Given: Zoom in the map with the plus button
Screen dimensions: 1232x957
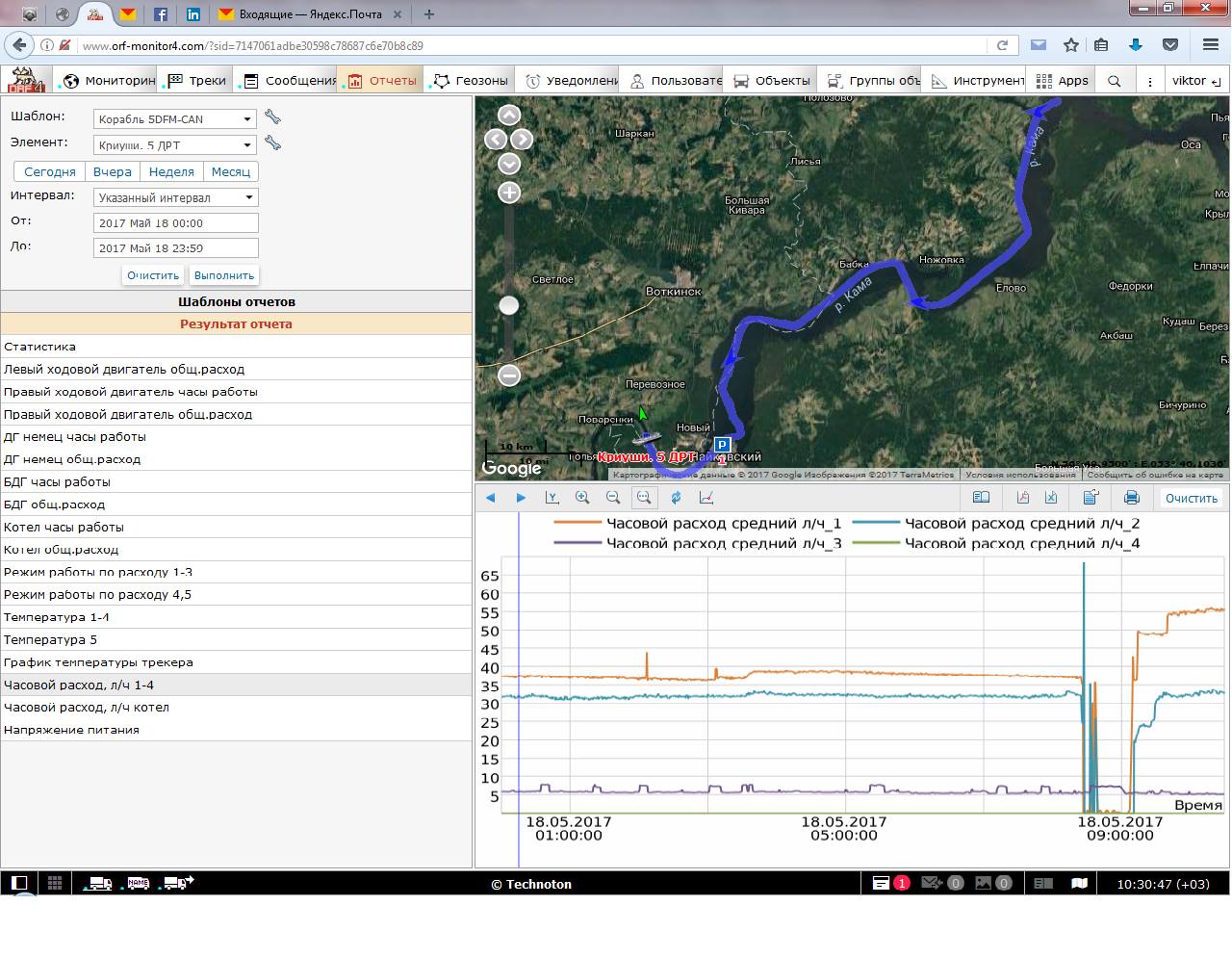Looking at the screenshot, I should point(509,193).
